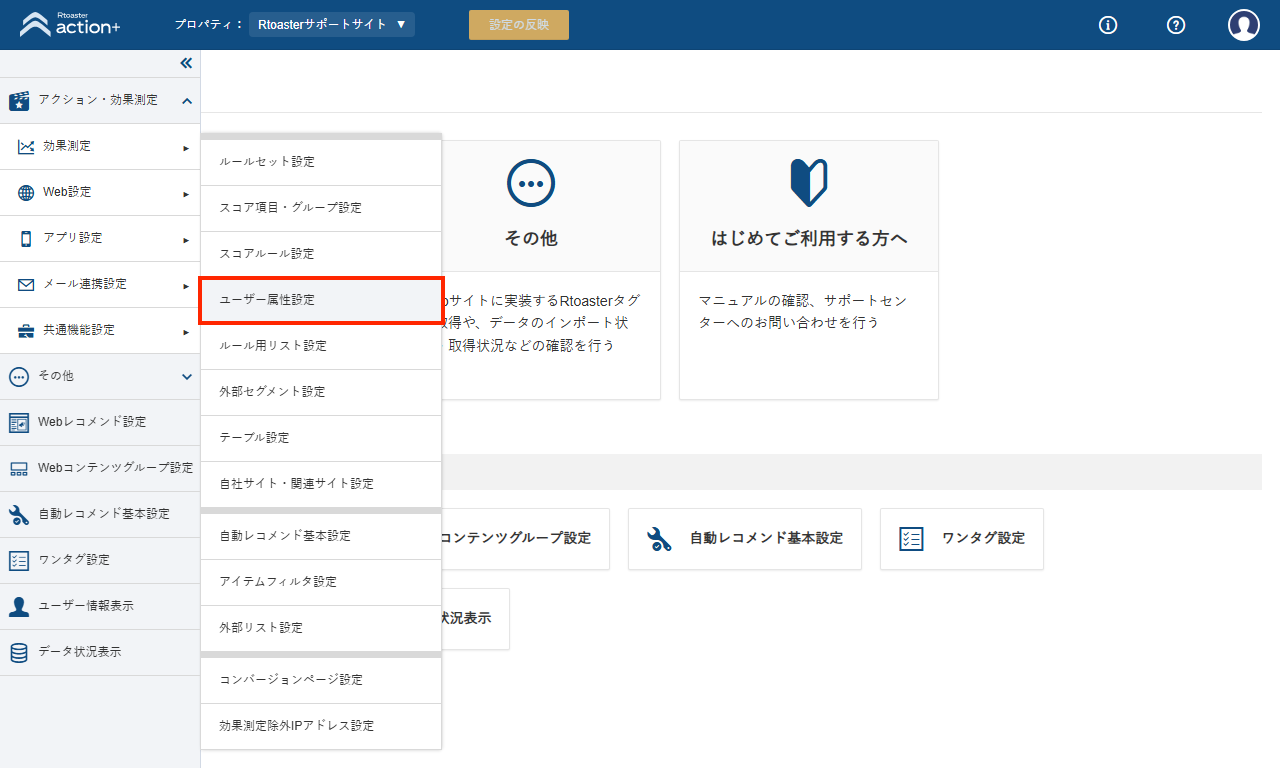The width and height of the screenshot is (1280, 768).
Task: Expand the 効果測定 submenu arrow
Action: pyautogui.click(x=186, y=148)
